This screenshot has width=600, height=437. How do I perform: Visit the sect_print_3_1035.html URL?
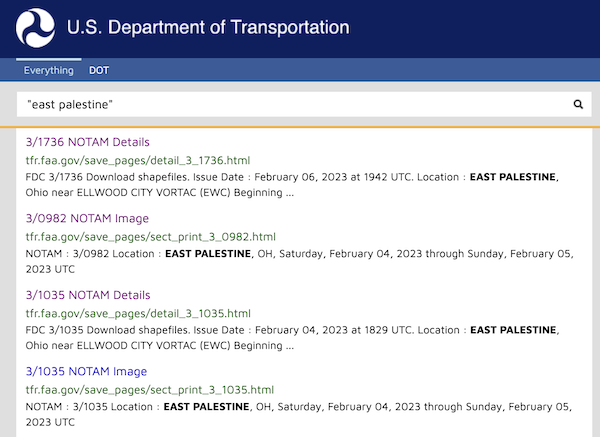[x=150, y=389]
